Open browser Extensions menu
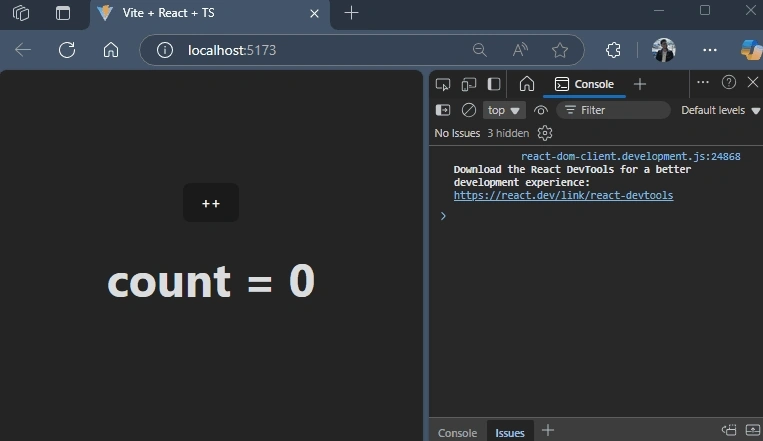Viewport: 763px width, 441px height. click(613, 50)
